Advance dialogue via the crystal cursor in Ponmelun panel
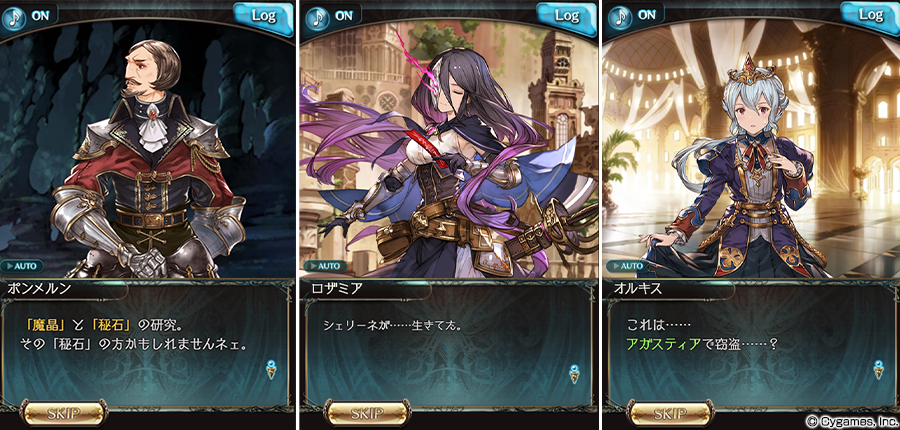900x430 pixels. pos(271,369)
